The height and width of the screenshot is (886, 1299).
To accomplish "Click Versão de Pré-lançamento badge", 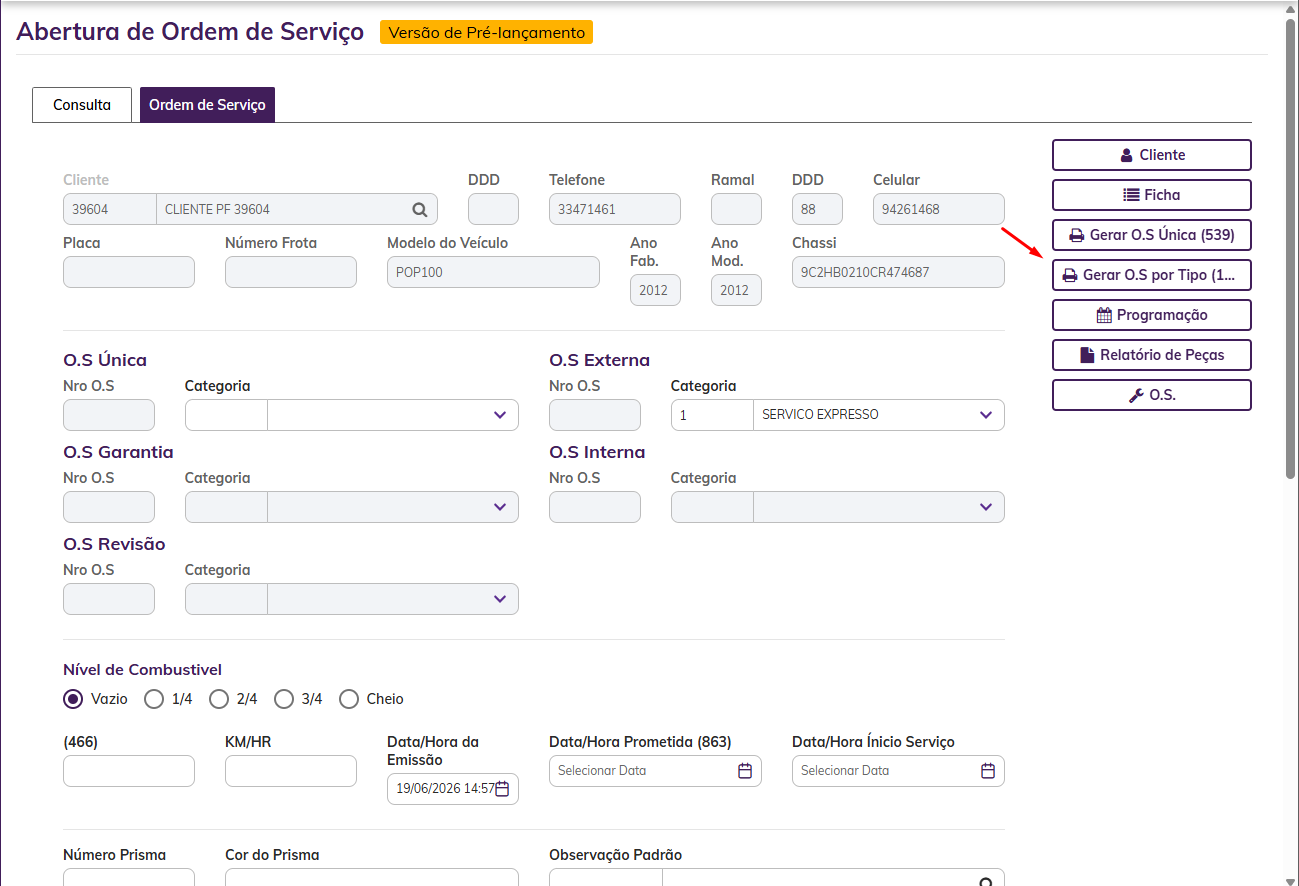I will [x=486, y=32].
